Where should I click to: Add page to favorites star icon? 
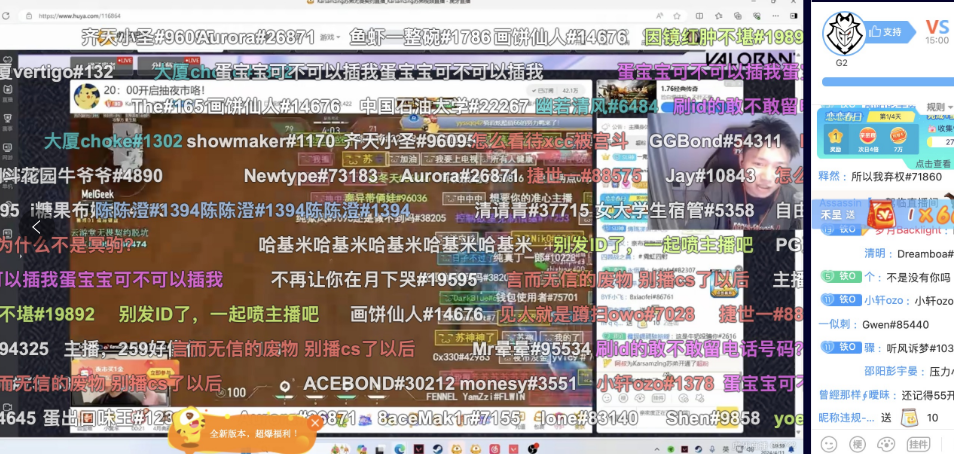pos(677,16)
